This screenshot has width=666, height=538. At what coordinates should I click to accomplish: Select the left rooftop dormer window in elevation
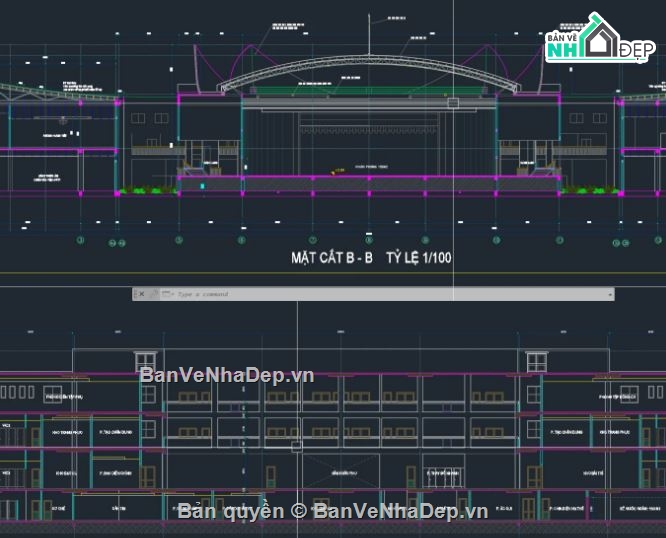[x=145, y=362]
